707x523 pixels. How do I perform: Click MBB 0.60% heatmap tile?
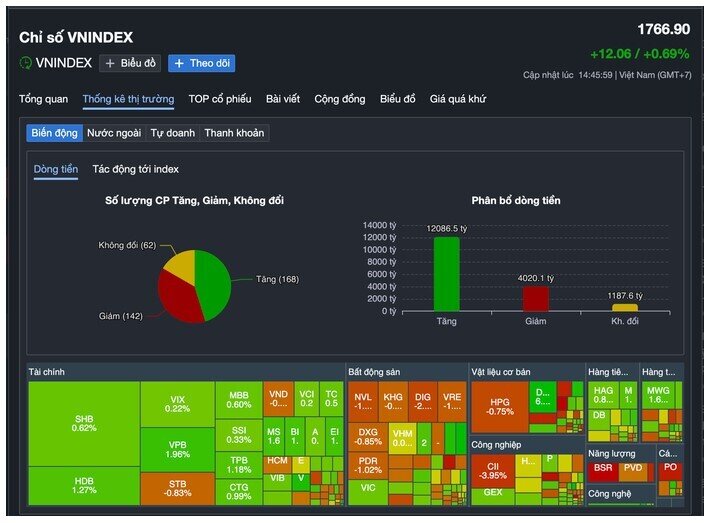point(239,400)
